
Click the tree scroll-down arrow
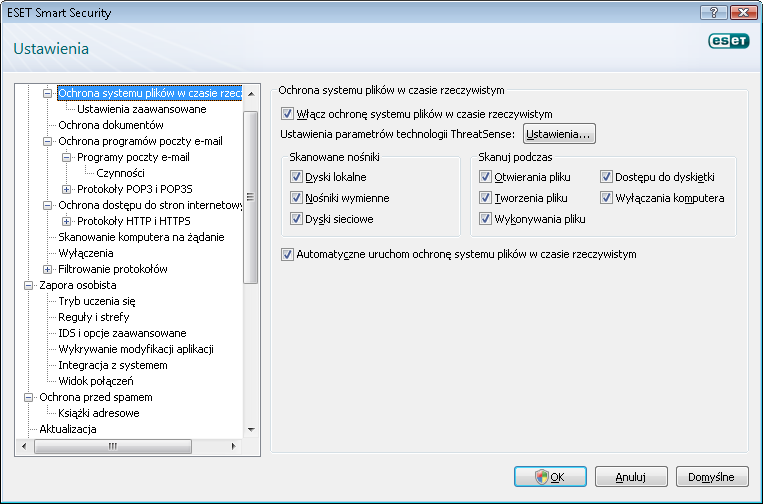pos(251,430)
